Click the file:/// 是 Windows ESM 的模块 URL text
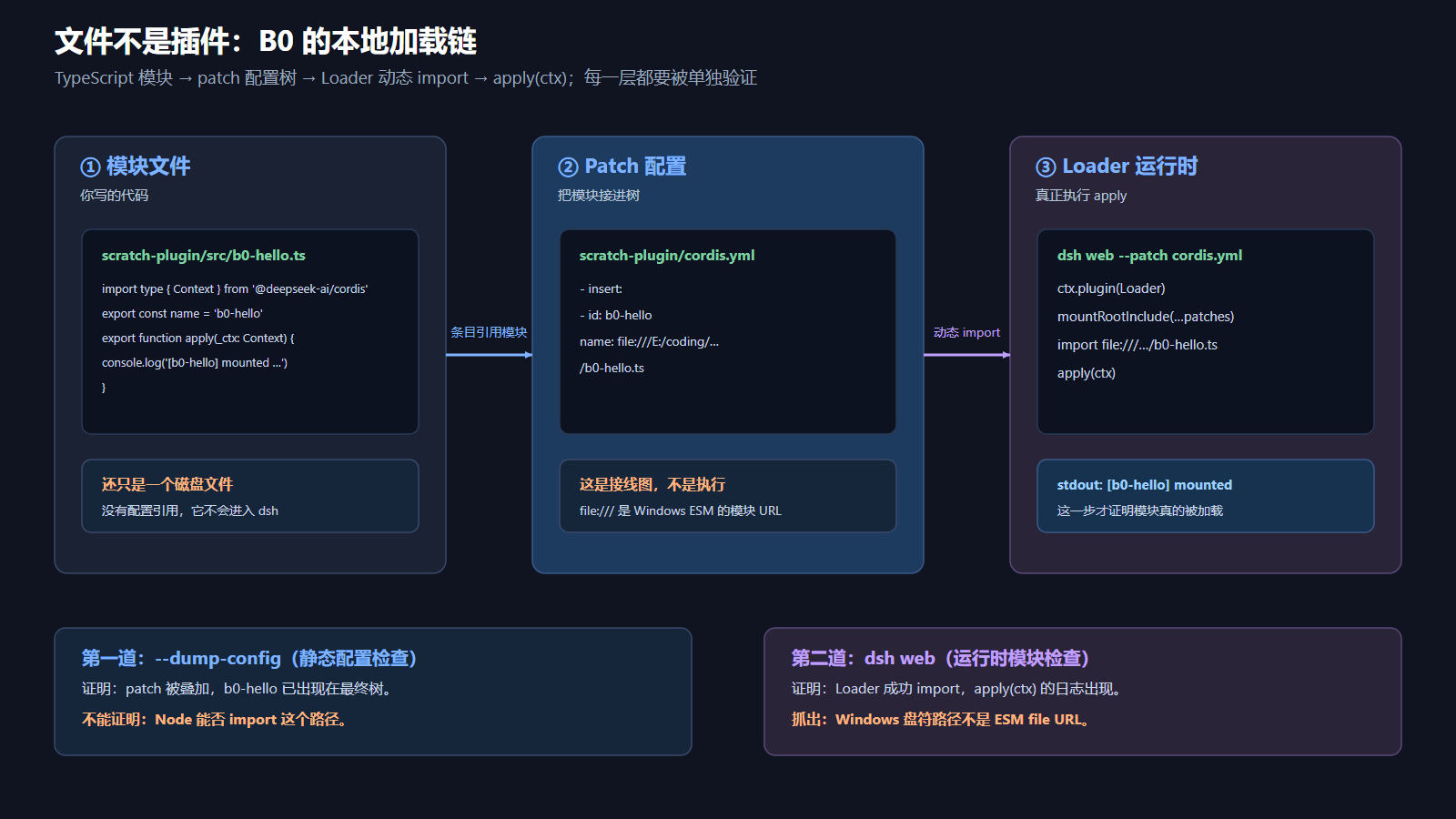1456x819 pixels. pos(681,511)
